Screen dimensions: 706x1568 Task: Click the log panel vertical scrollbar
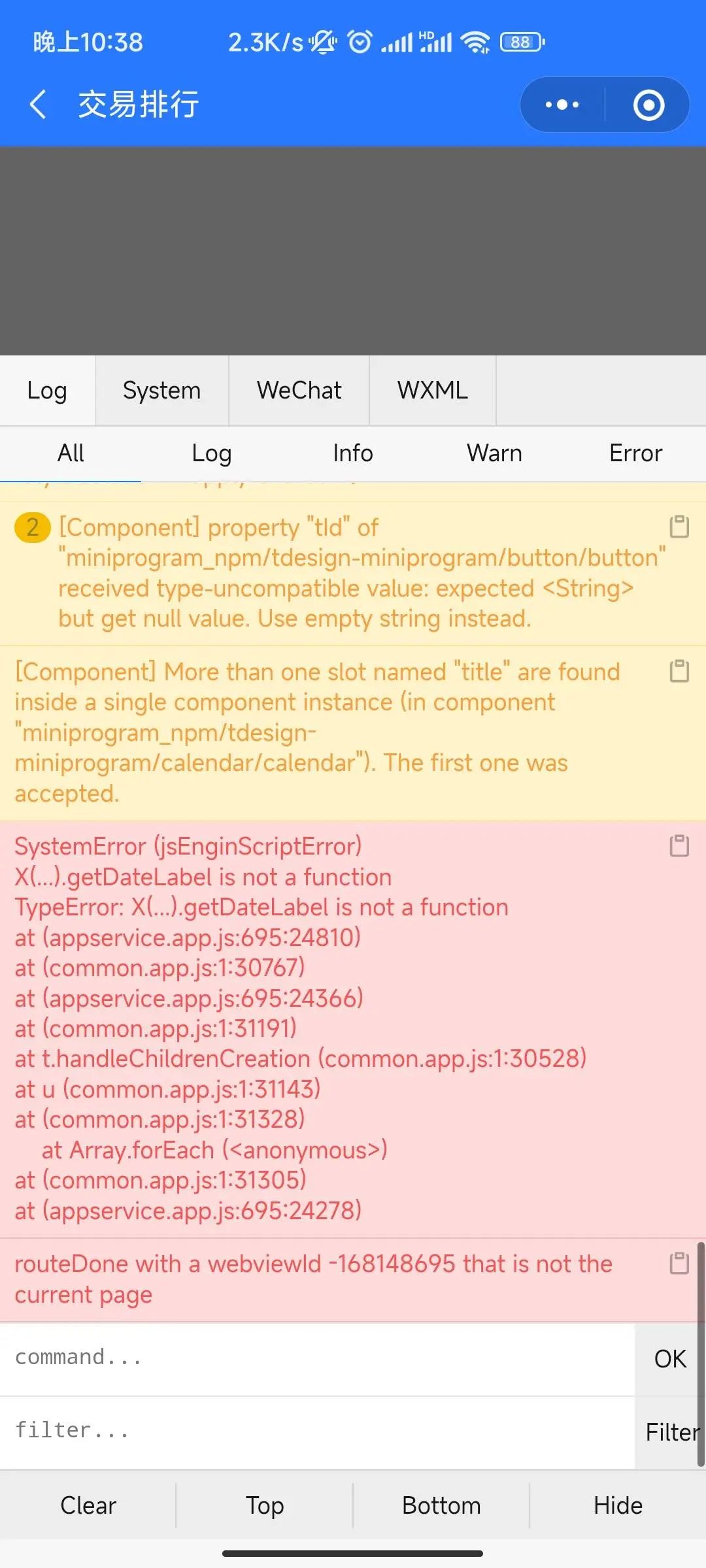tap(701, 1355)
